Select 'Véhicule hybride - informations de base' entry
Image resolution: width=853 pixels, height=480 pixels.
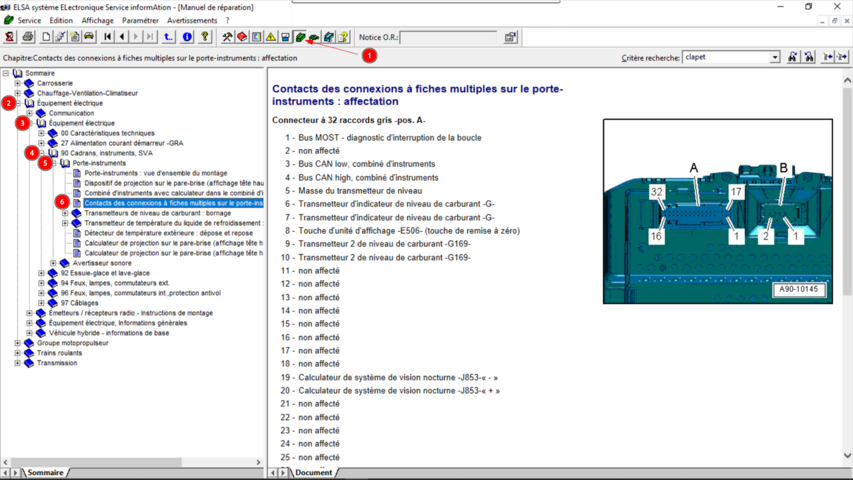[x=109, y=333]
